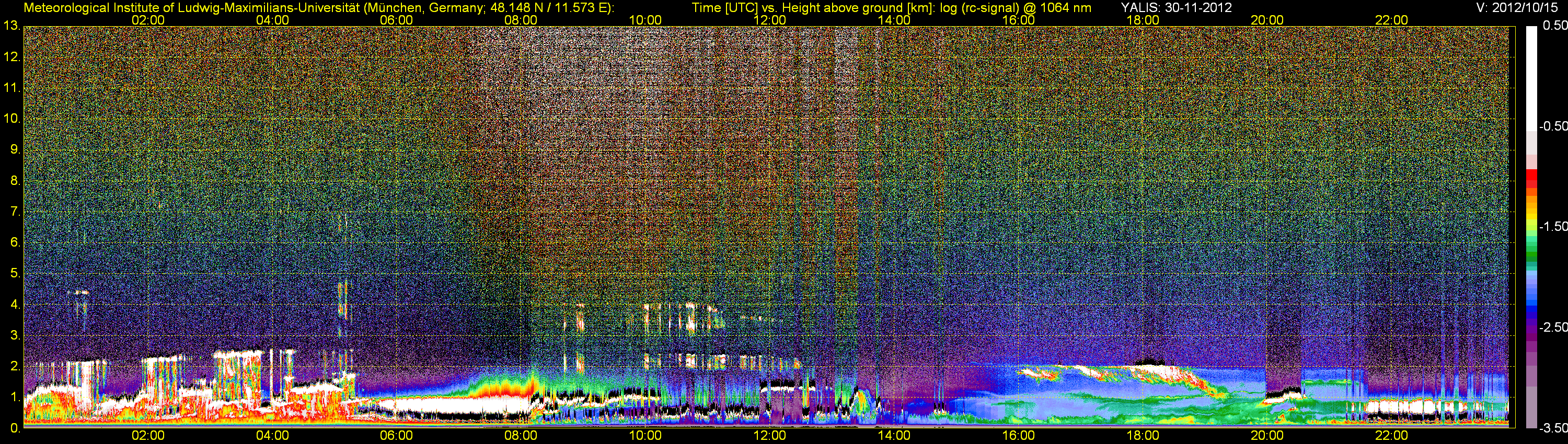Click the 1 km height axis label
Image resolution: width=1568 pixels, height=444 pixels.
click(x=15, y=397)
